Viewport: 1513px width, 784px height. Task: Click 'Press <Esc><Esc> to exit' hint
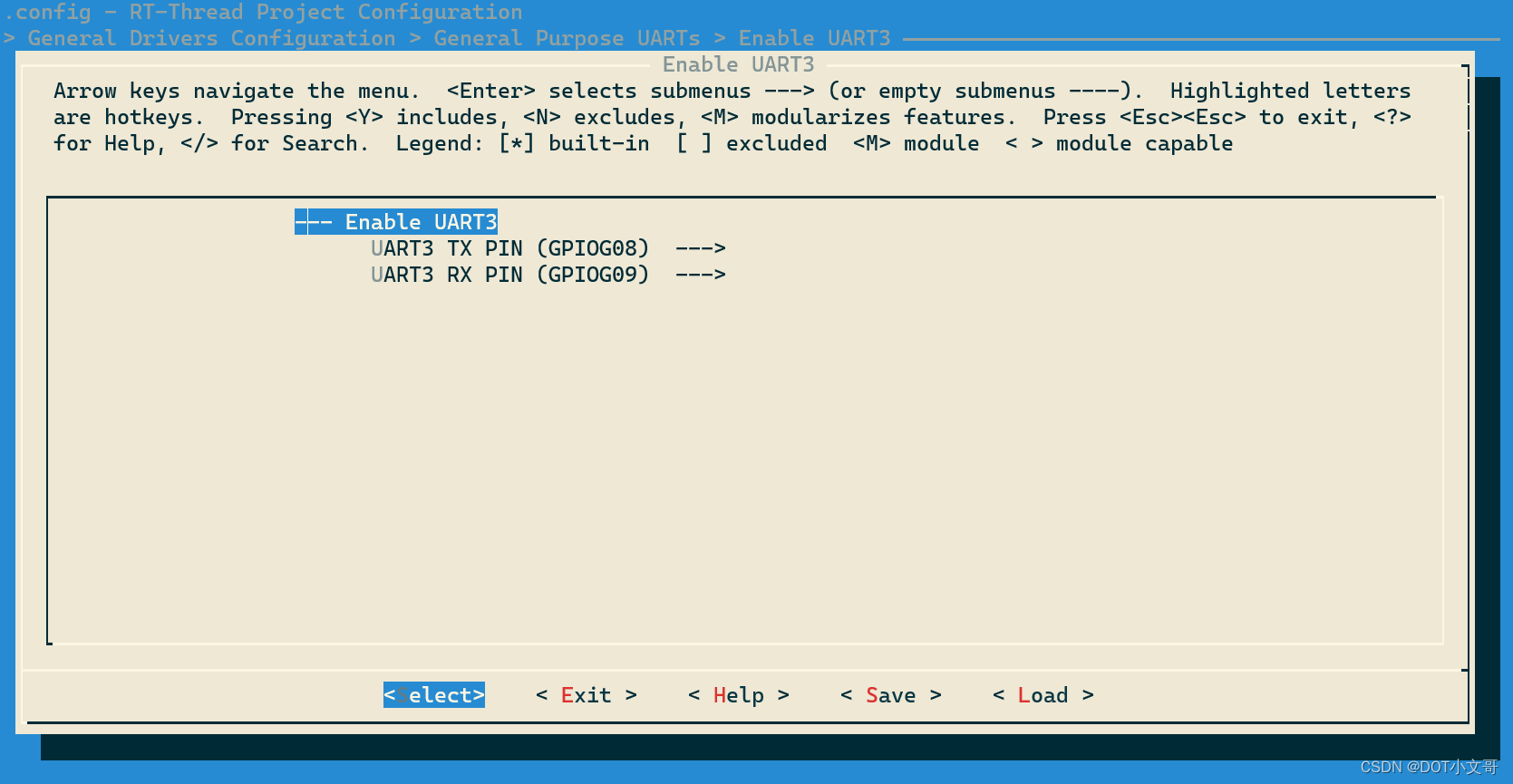[1201, 117]
